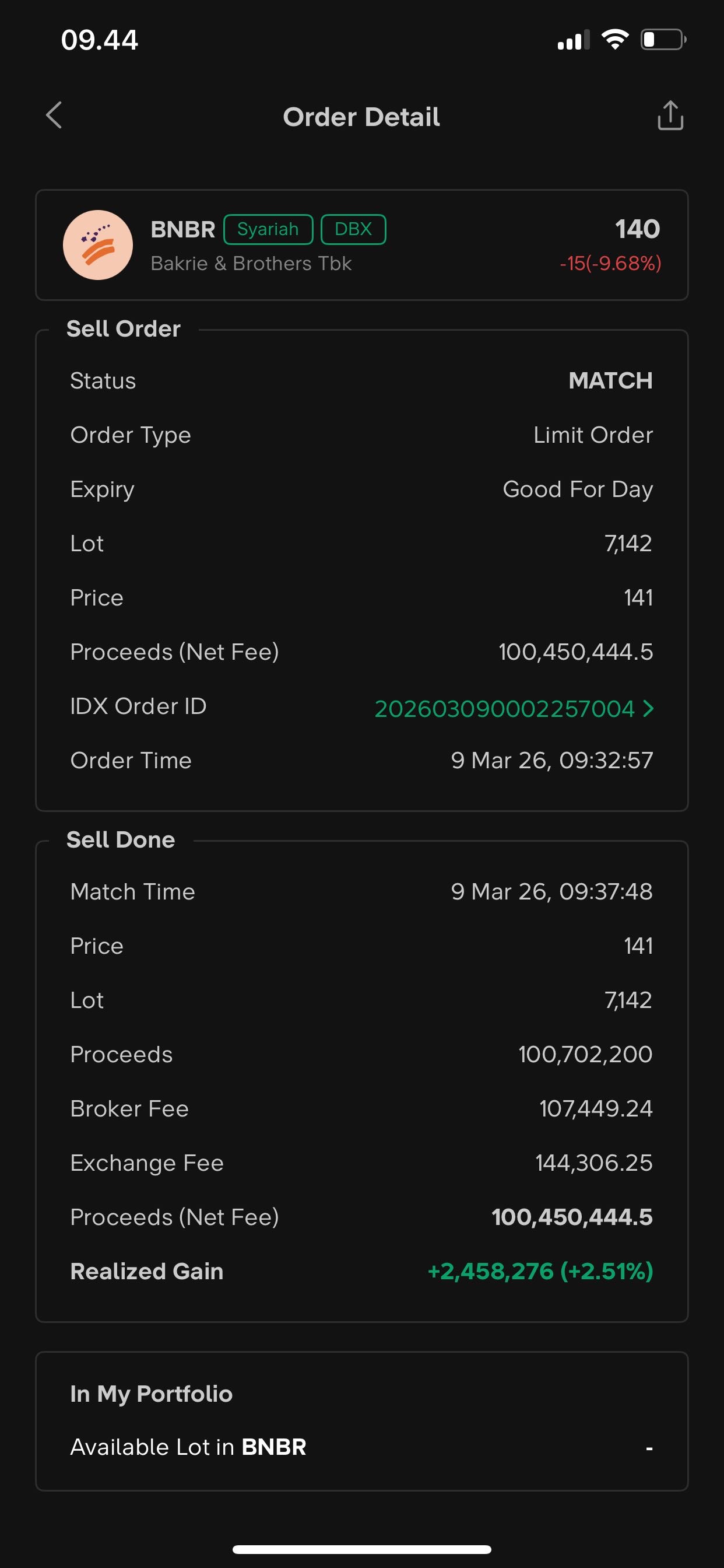Tap the BNBR company logo

[x=98, y=244]
